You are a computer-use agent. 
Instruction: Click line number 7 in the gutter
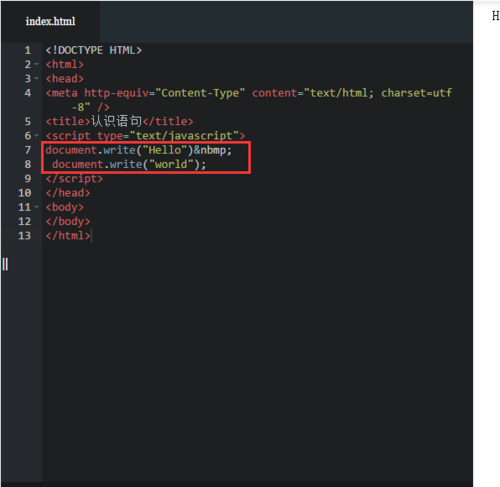point(28,150)
